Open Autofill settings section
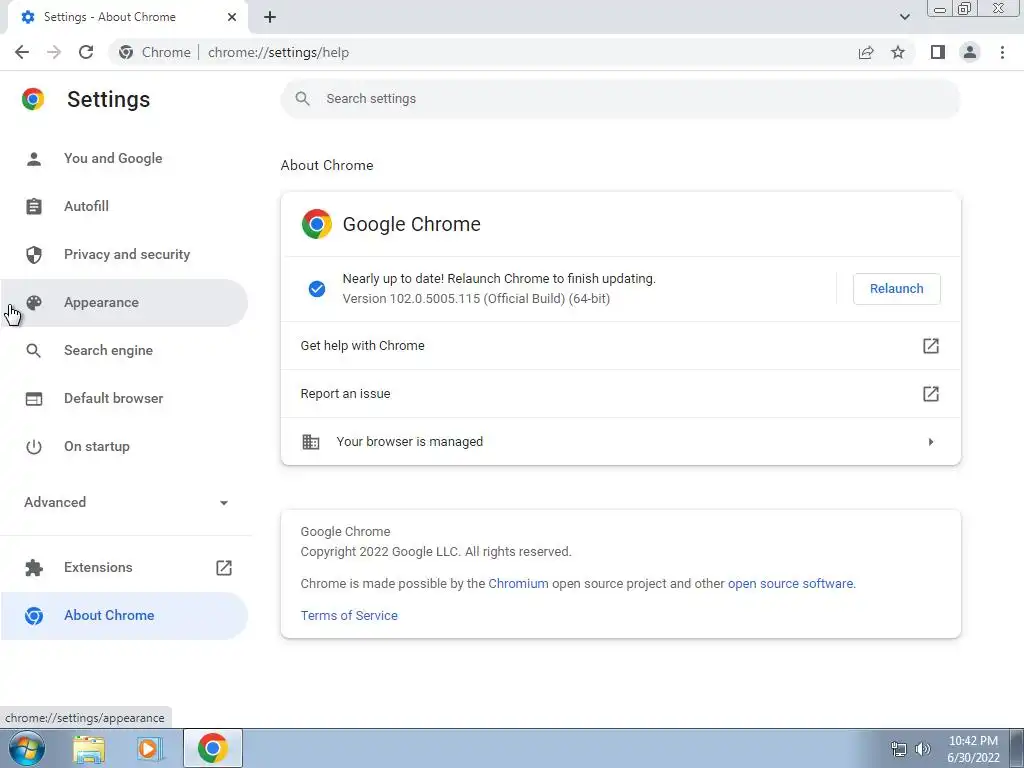 (x=124, y=206)
